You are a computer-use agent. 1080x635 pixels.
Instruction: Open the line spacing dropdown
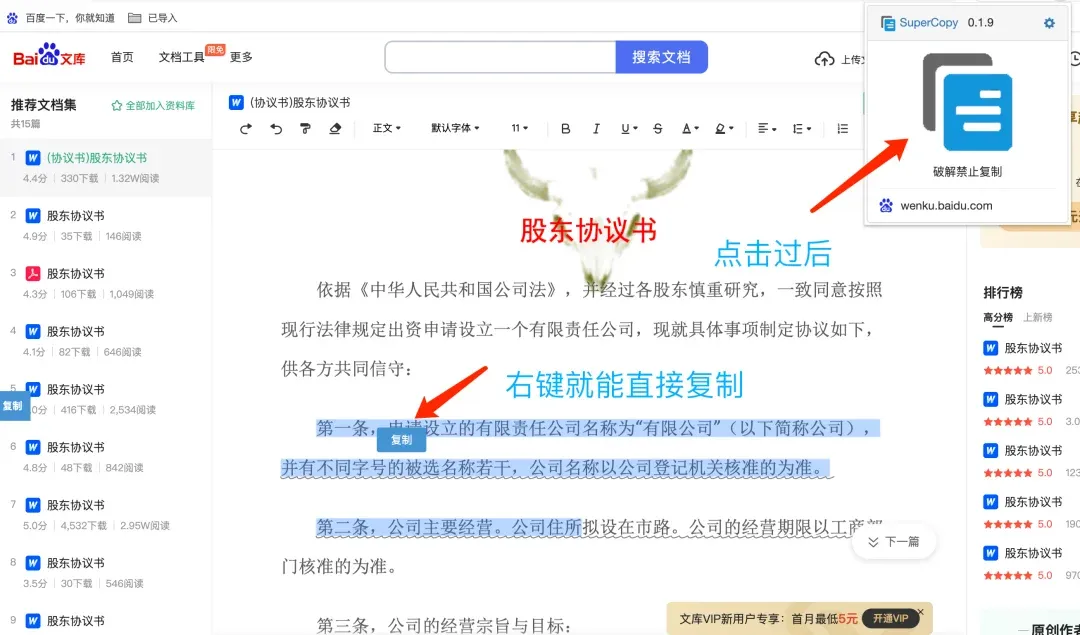click(x=802, y=129)
